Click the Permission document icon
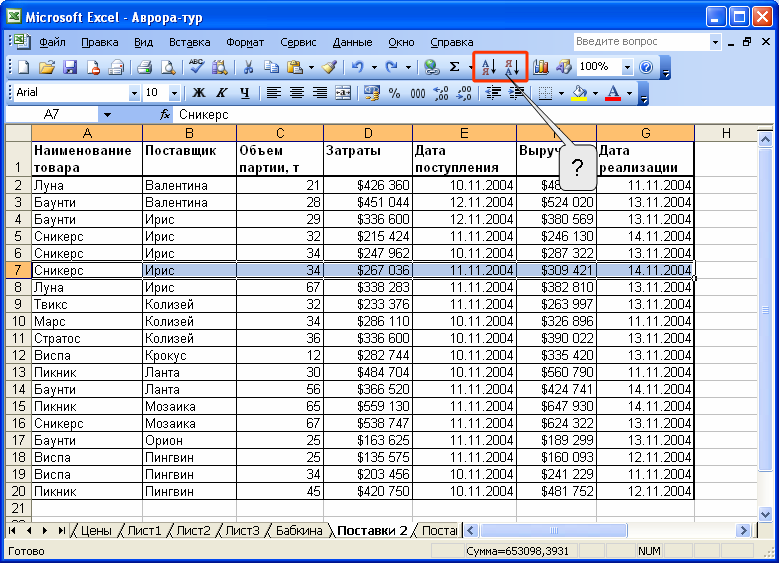The width and height of the screenshot is (779, 563). point(93,67)
